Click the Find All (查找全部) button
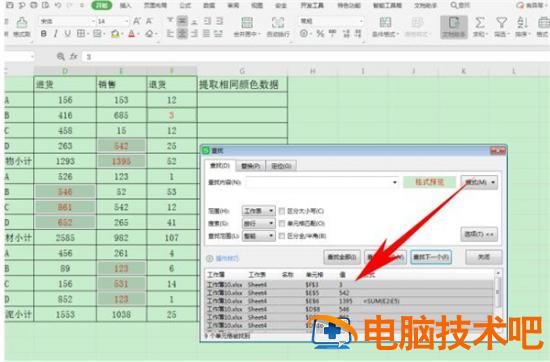The height and width of the screenshot is (362, 550). (x=342, y=257)
